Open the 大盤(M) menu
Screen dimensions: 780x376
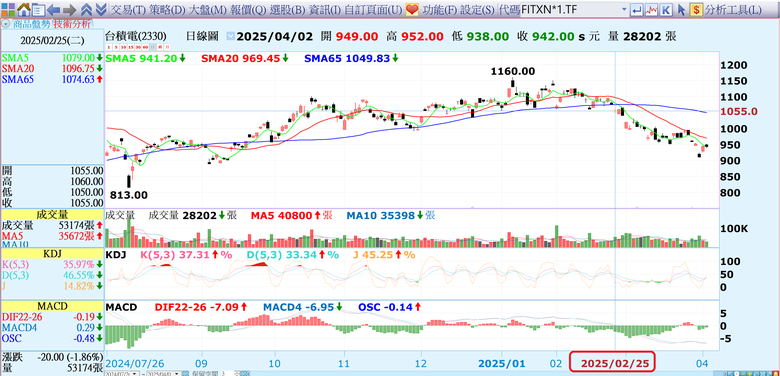tap(207, 9)
